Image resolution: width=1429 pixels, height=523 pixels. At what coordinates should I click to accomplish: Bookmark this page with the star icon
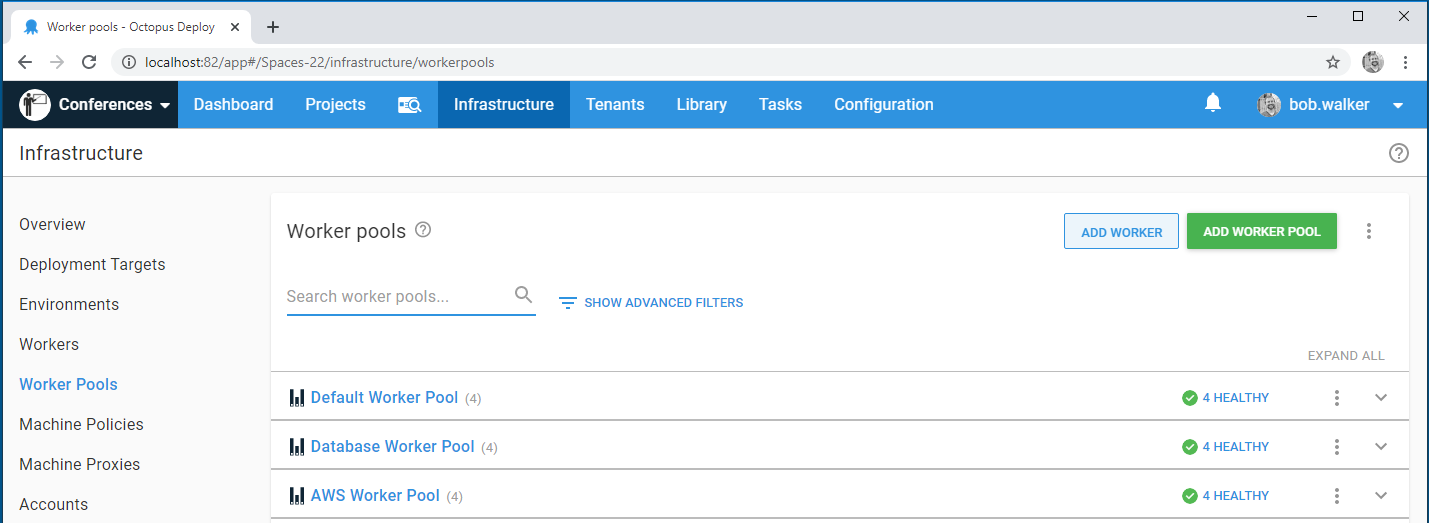(x=1332, y=62)
